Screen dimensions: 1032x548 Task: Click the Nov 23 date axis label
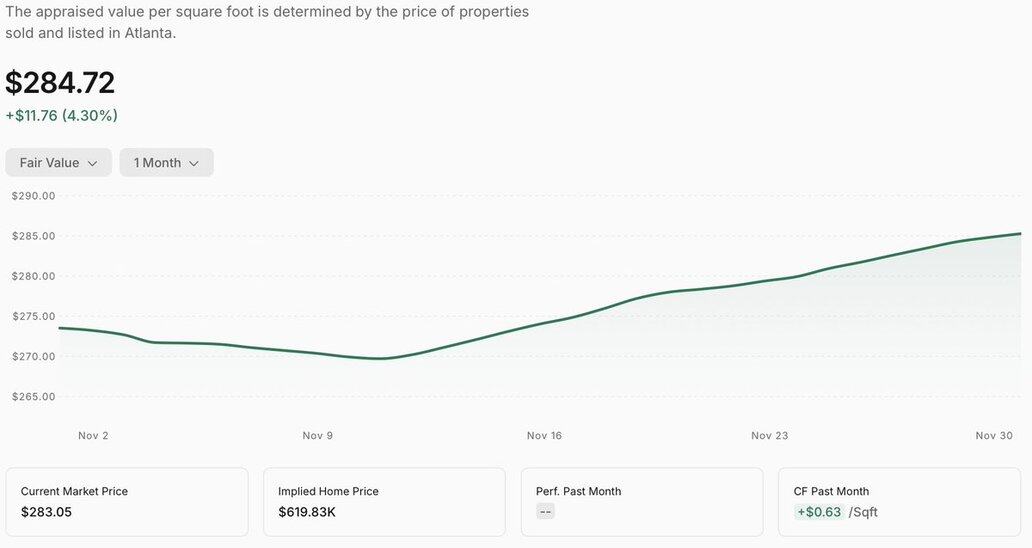pyautogui.click(x=769, y=436)
